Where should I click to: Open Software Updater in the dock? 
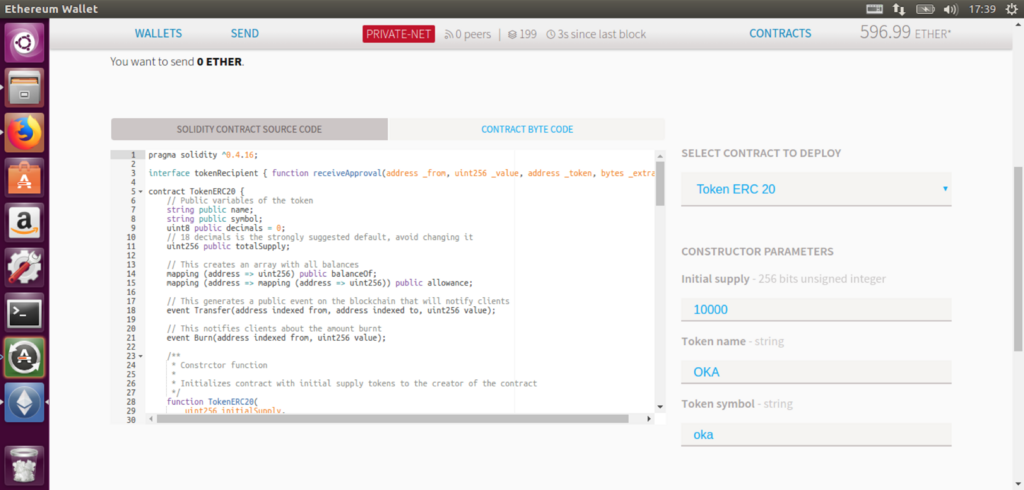(x=24, y=357)
